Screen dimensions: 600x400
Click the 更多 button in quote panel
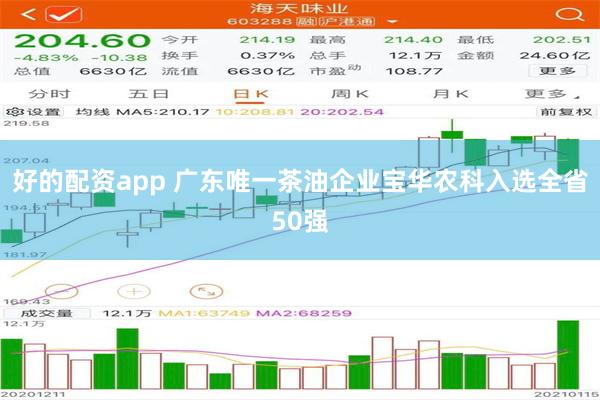[x=558, y=71]
